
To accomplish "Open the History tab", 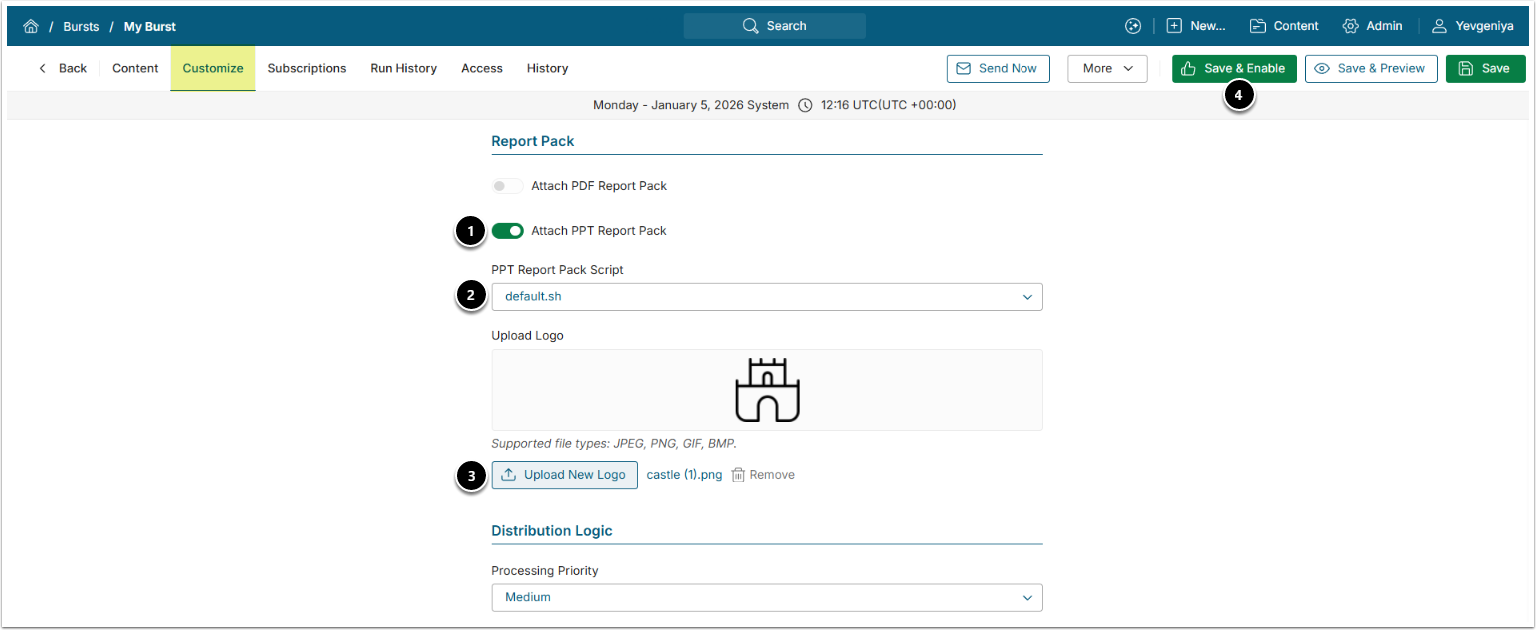I will point(547,68).
